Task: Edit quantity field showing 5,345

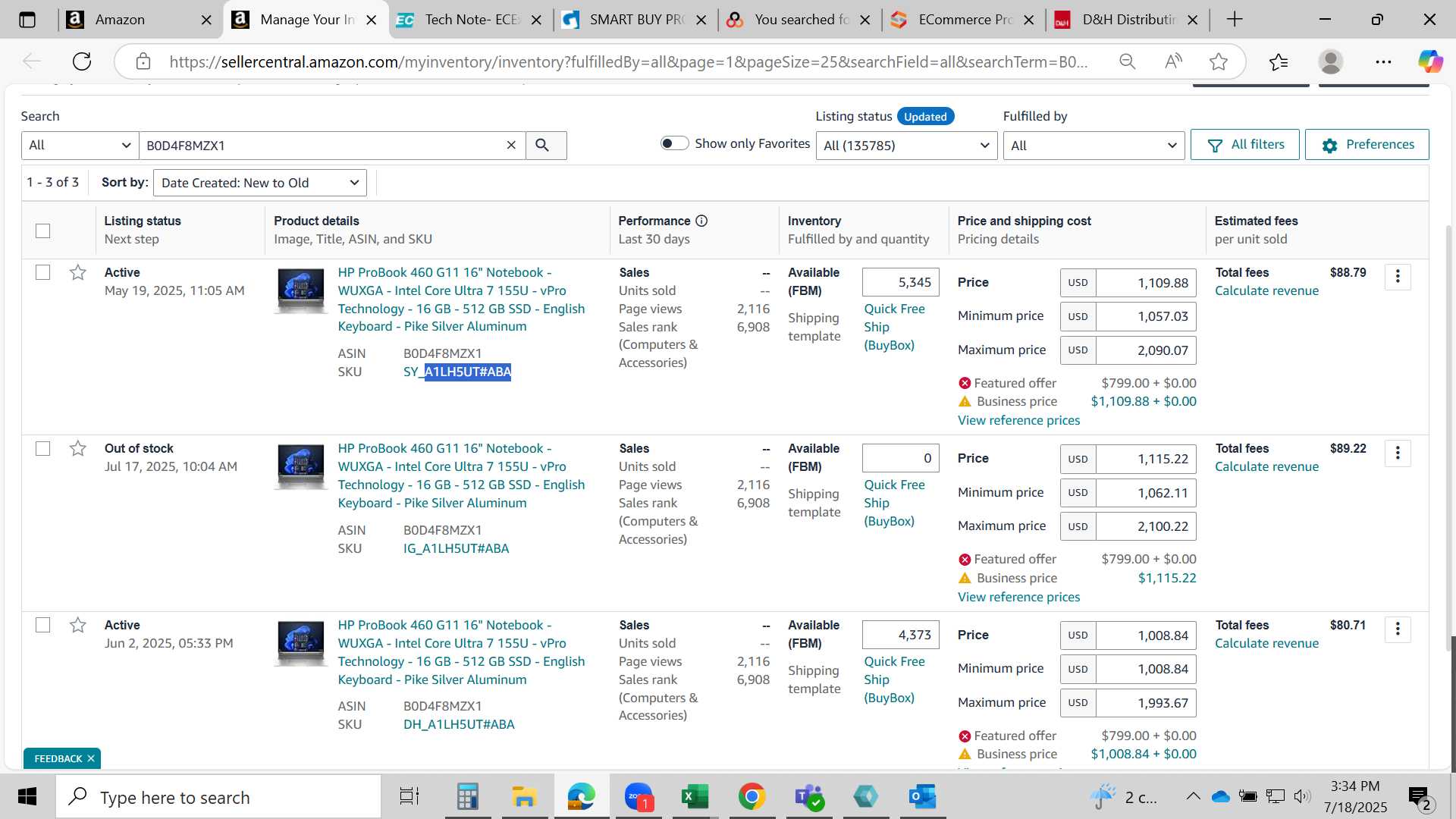Action: [900, 282]
